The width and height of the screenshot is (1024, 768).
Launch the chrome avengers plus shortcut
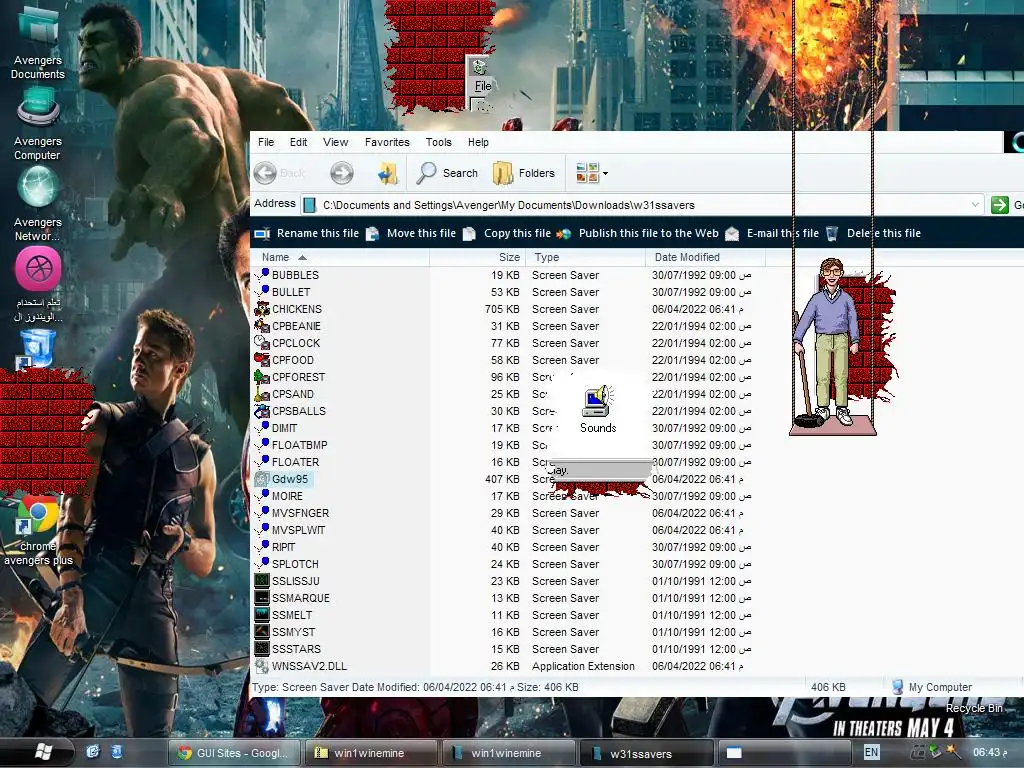(38, 530)
